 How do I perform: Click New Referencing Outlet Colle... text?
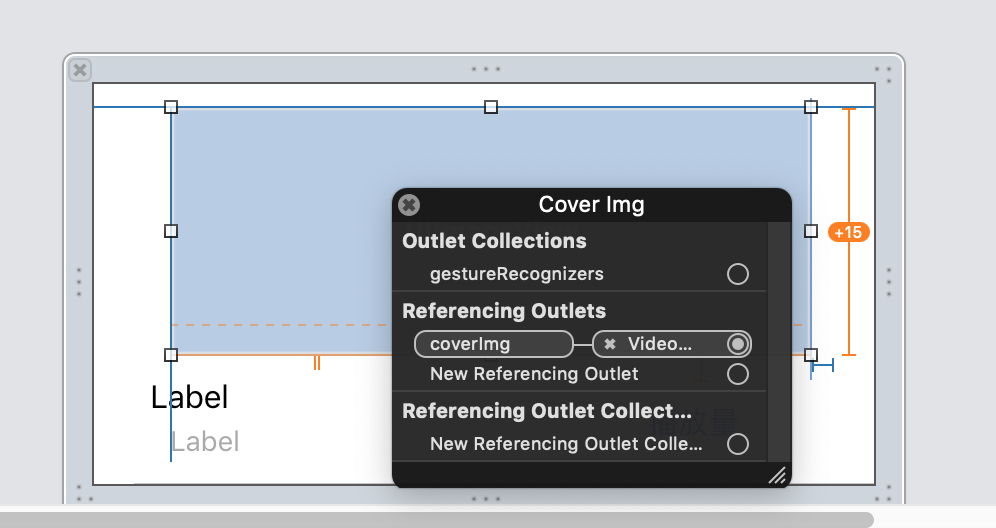[x=566, y=443]
